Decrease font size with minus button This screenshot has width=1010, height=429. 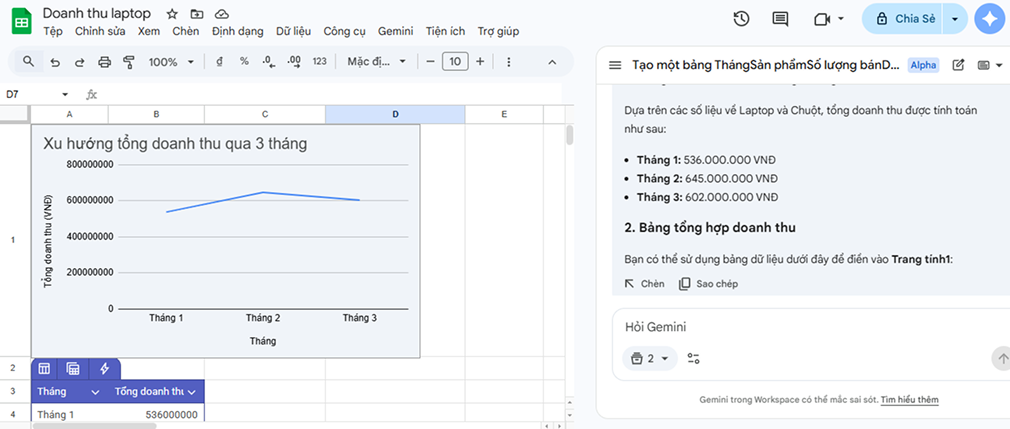(430, 62)
